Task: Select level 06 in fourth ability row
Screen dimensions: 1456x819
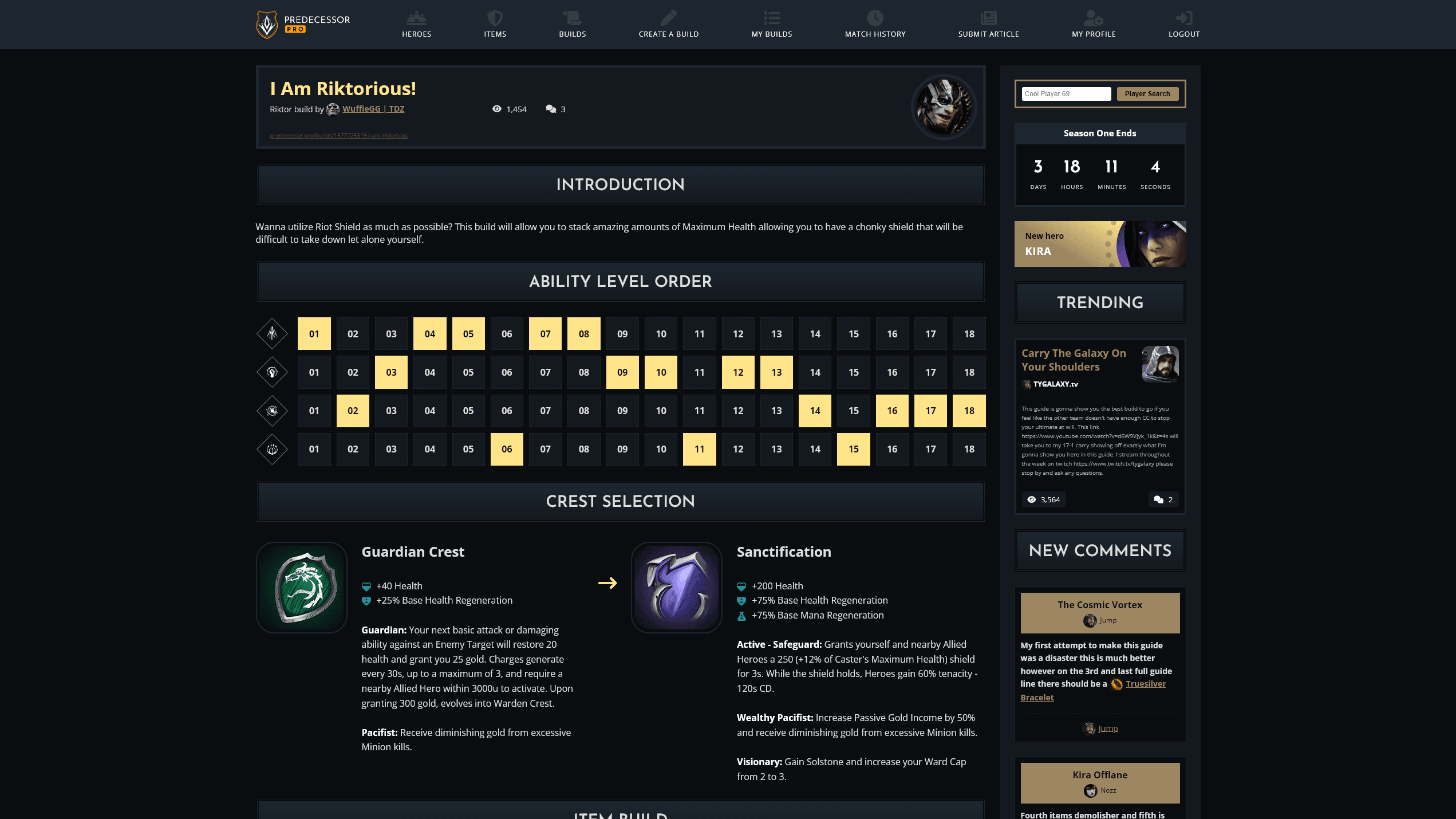Action: 507,449
